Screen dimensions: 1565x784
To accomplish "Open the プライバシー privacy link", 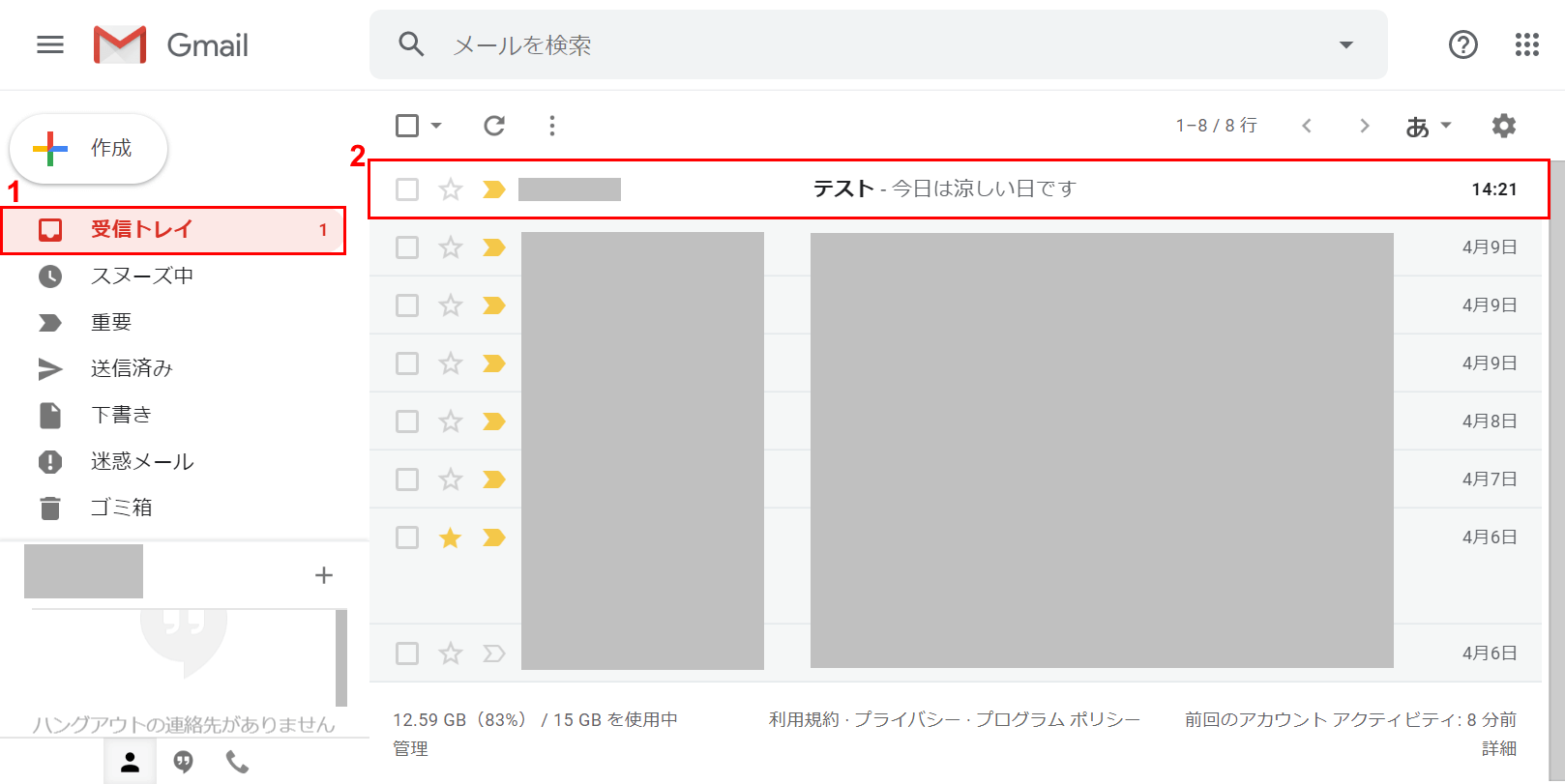I will (x=907, y=719).
